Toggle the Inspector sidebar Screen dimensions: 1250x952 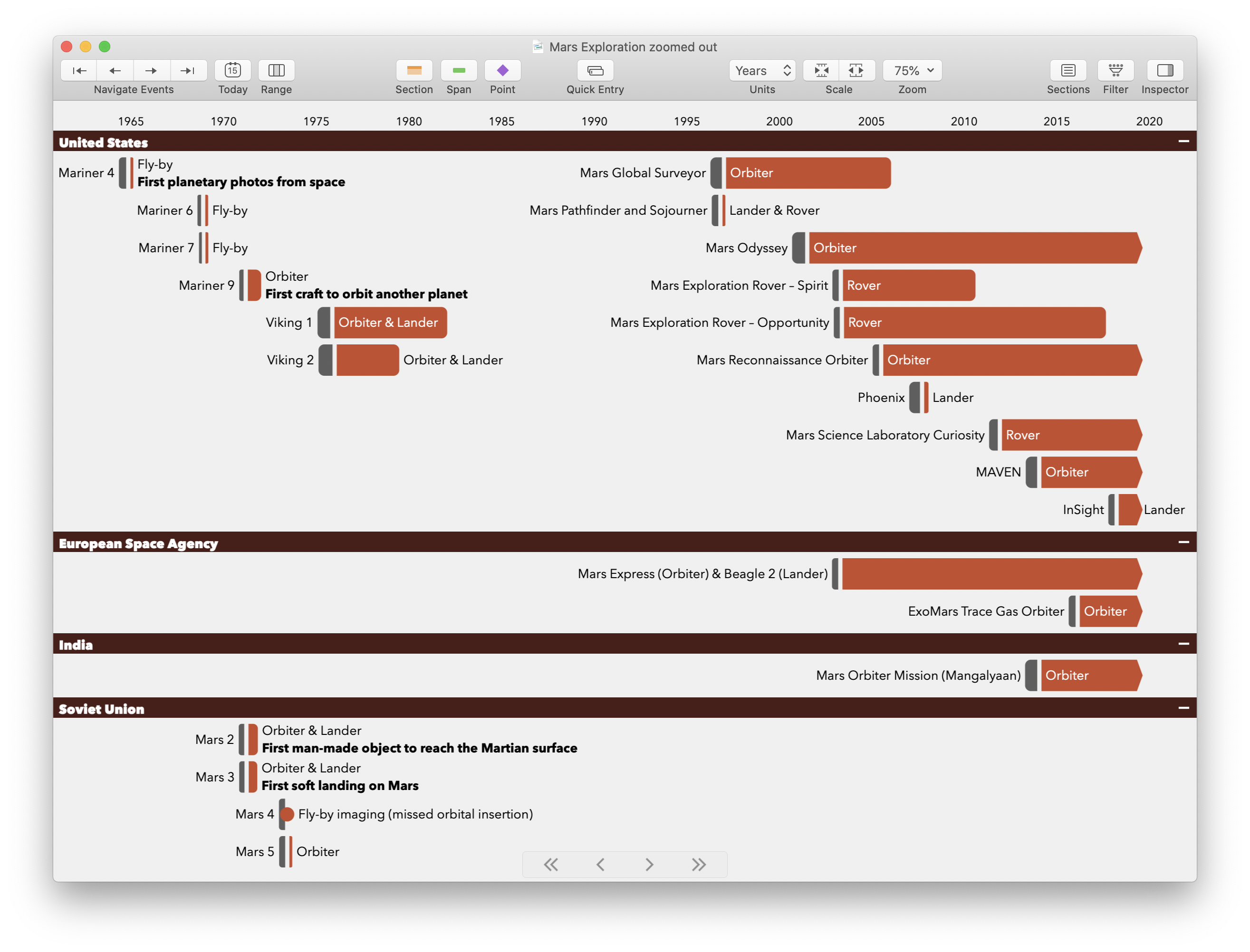click(1164, 70)
